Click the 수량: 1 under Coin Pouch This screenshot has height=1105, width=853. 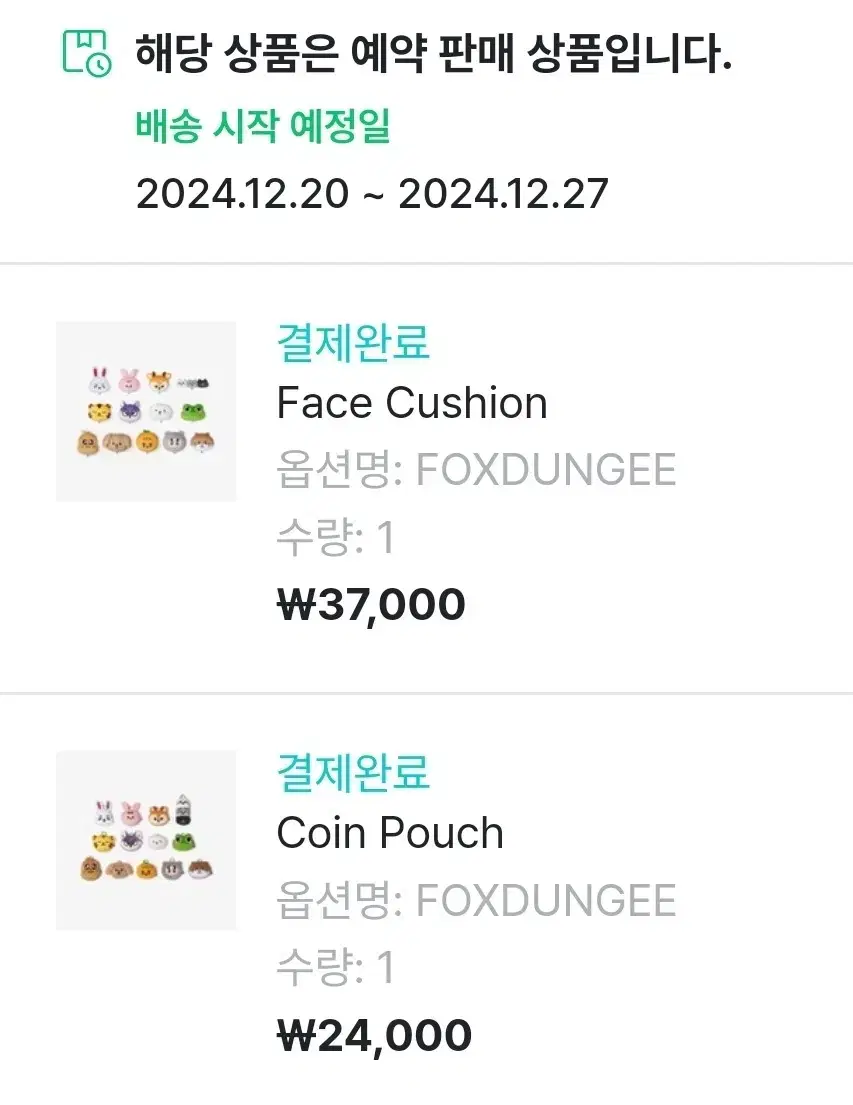(336, 967)
